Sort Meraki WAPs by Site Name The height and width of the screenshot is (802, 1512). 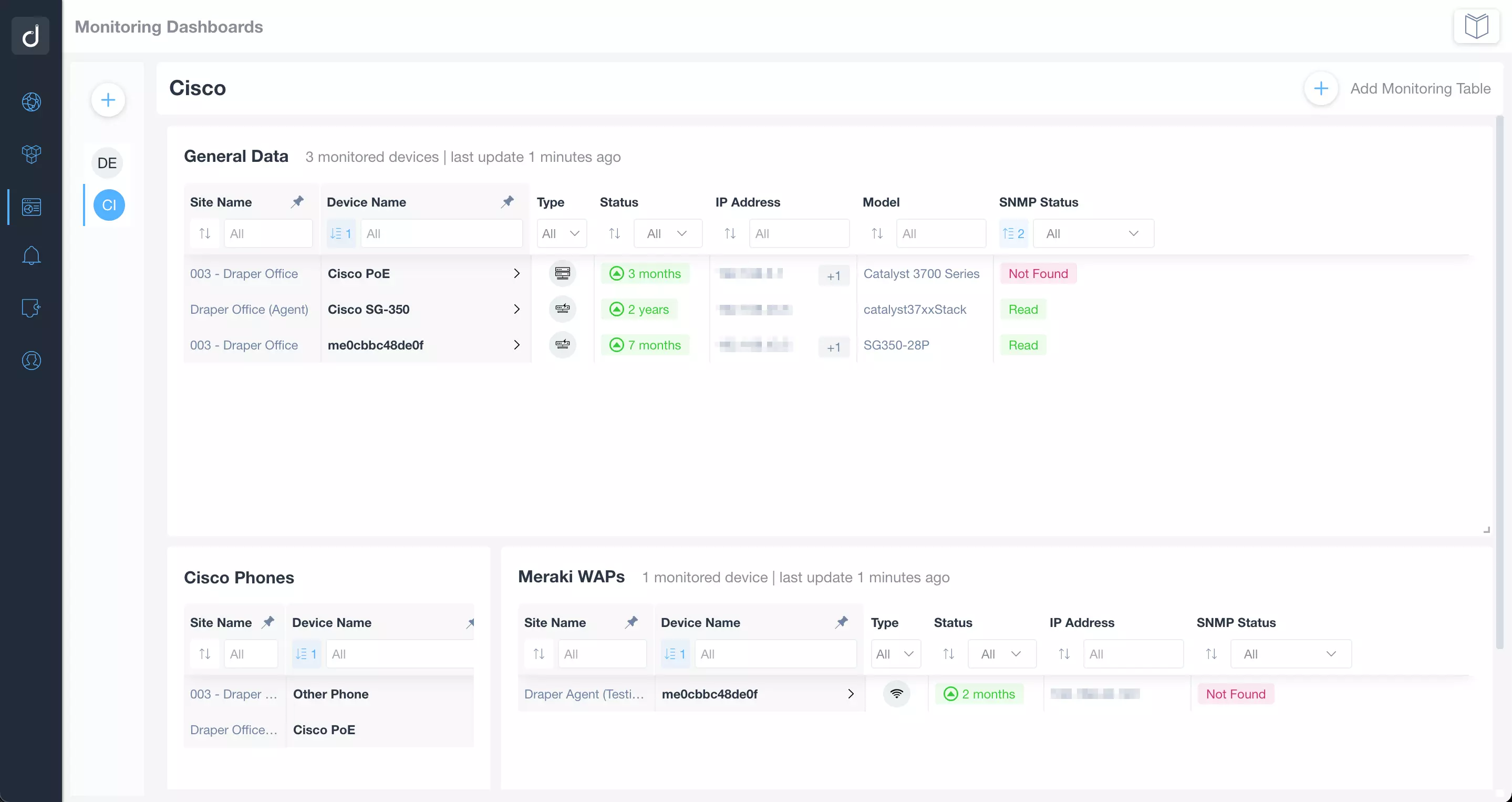tap(539, 654)
